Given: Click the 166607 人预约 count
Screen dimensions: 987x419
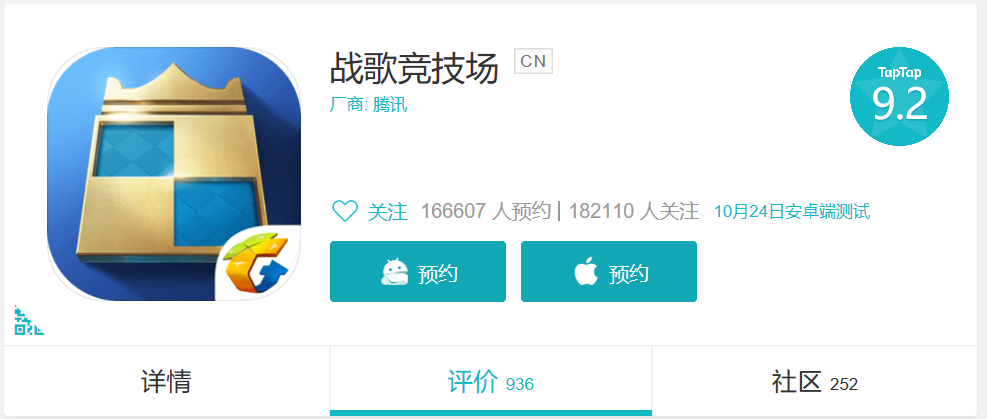Looking at the screenshot, I should click(486, 211).
